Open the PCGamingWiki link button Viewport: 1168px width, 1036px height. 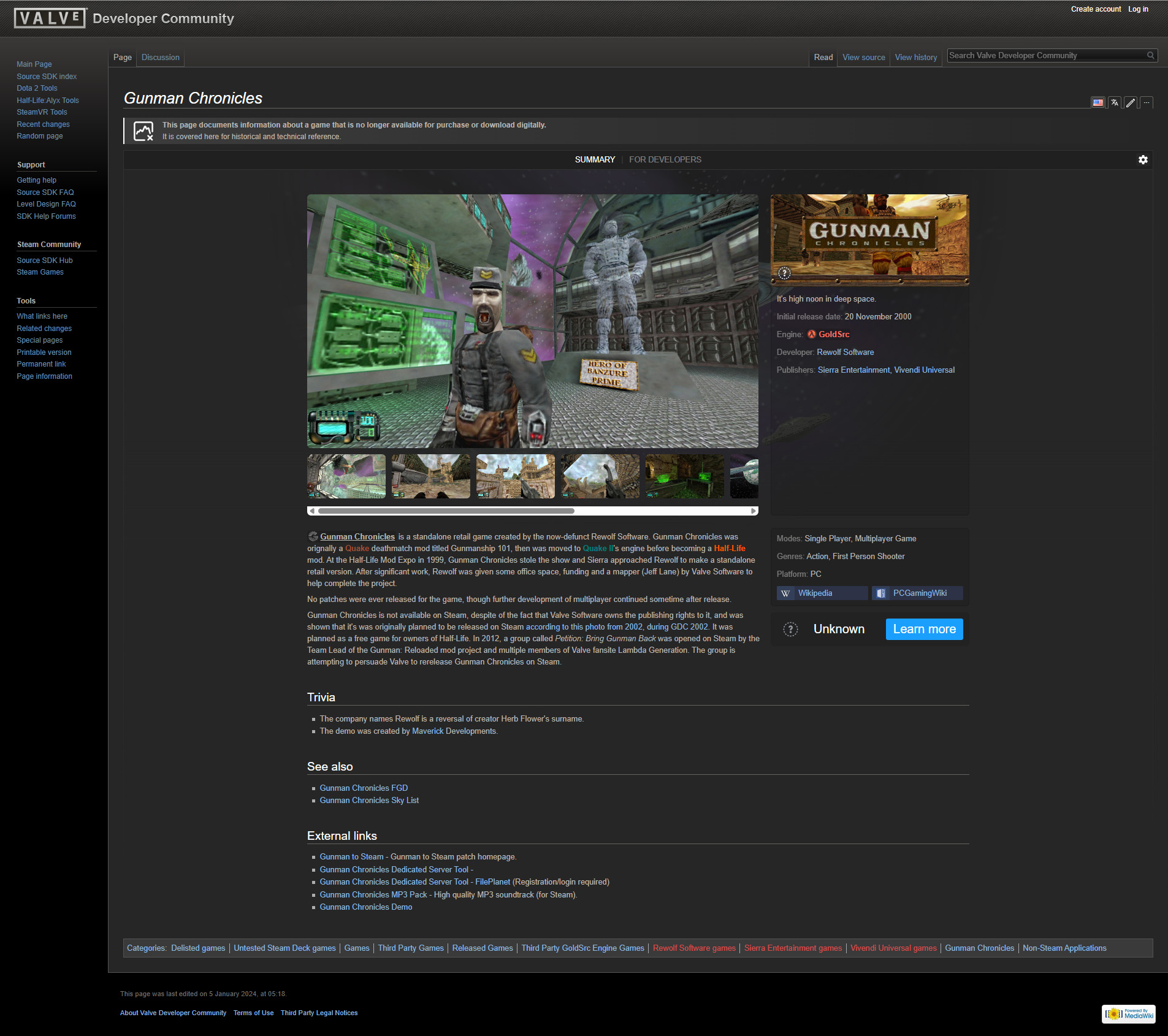[x=917, y=593]
